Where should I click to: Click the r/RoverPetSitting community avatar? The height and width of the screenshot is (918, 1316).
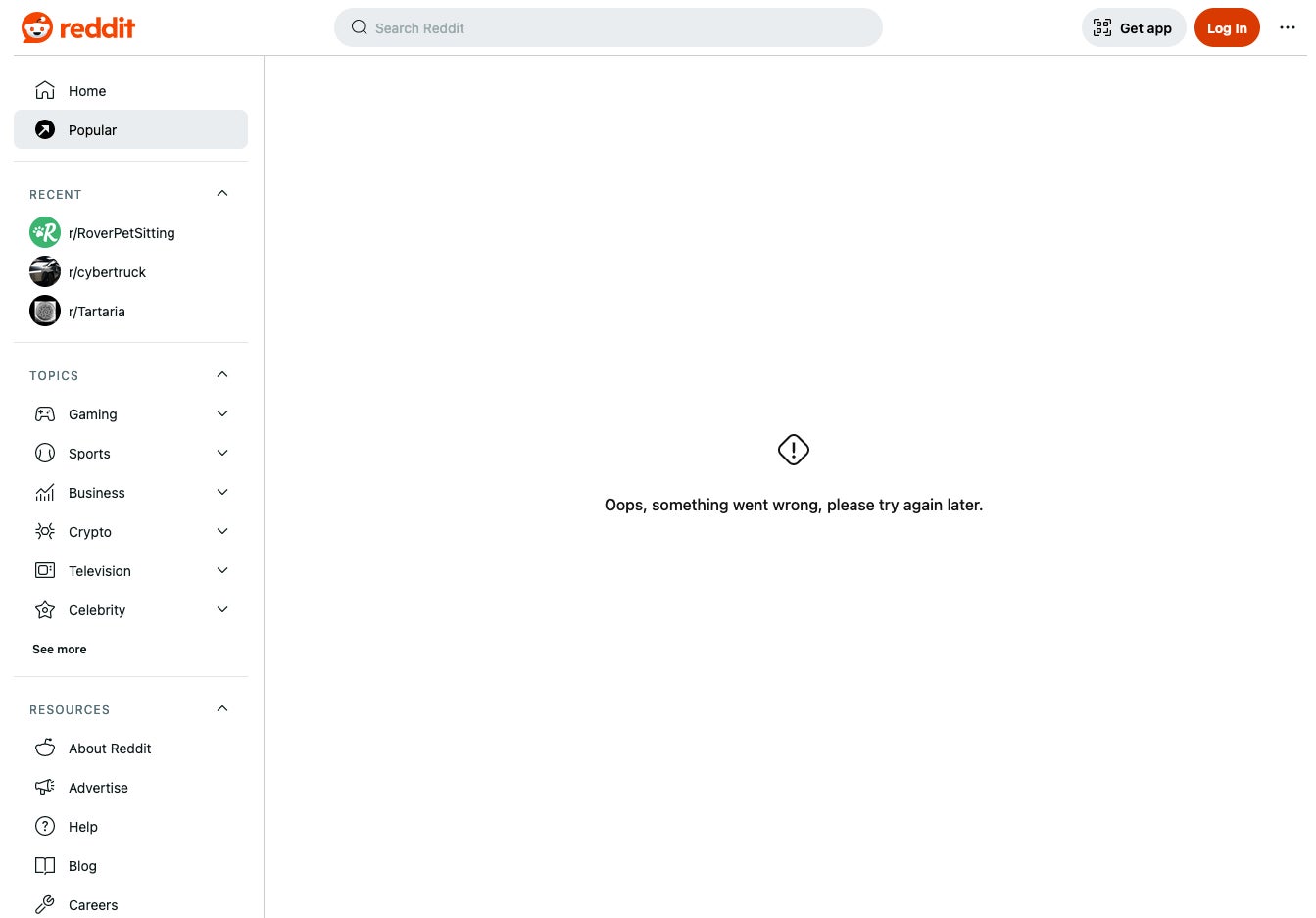pyautogui.click(x=45, y=232)
